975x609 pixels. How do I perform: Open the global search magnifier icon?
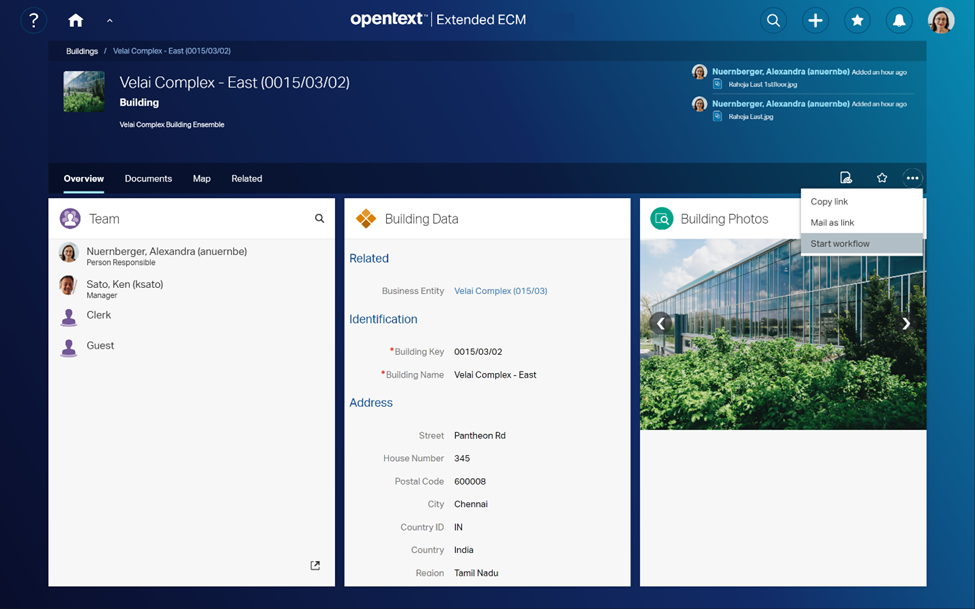[x=773, y=20]
